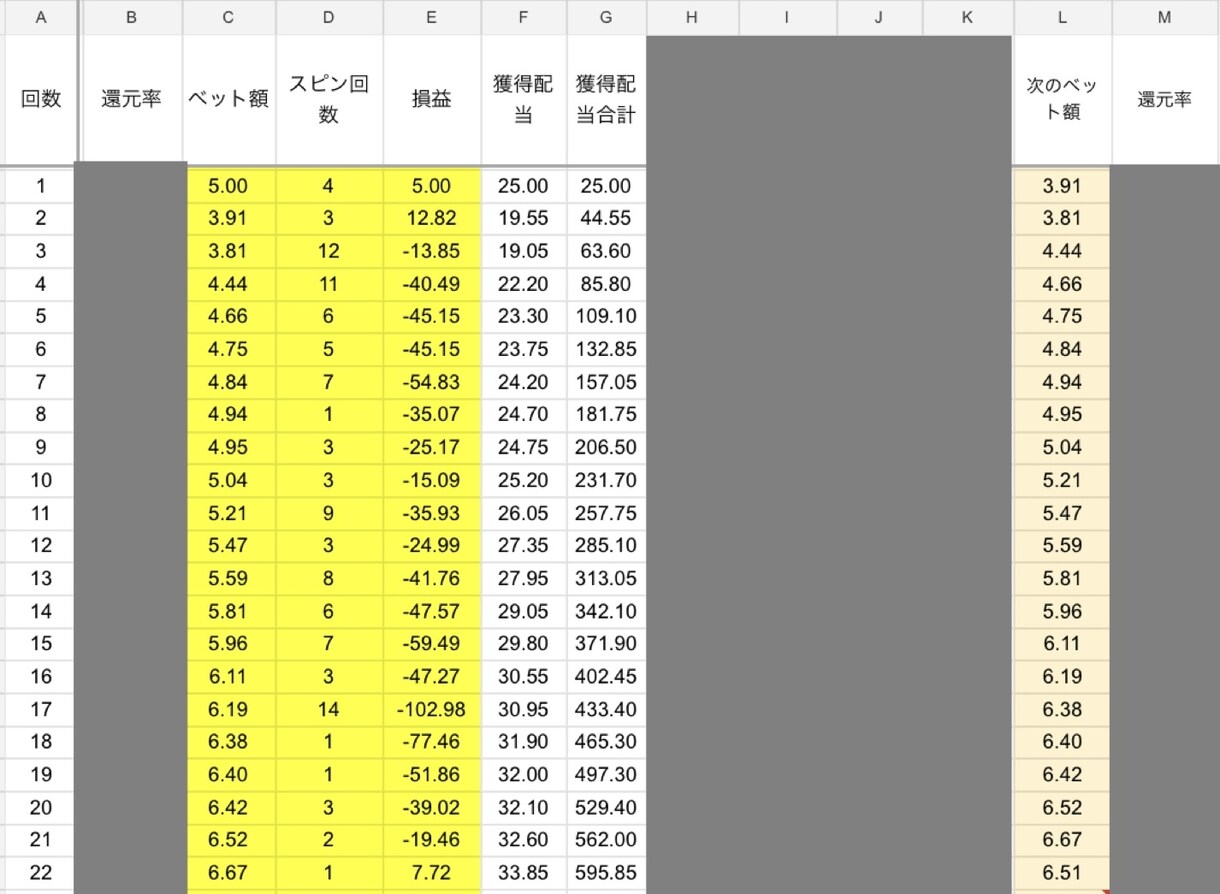This screenshot has width=1220, height=894.
Task: Select profit cell -102.98
Action: click(x=431, y=709)
